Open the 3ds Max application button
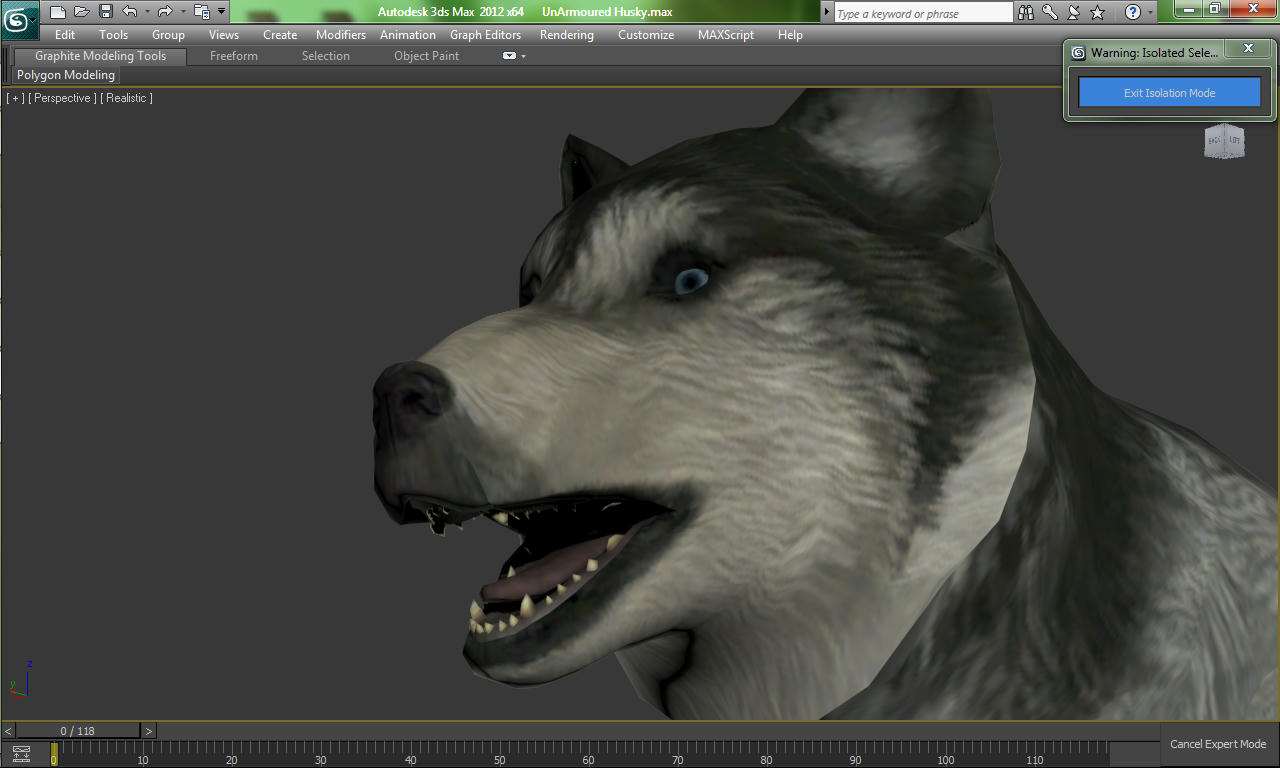 [x=20, y=19]
